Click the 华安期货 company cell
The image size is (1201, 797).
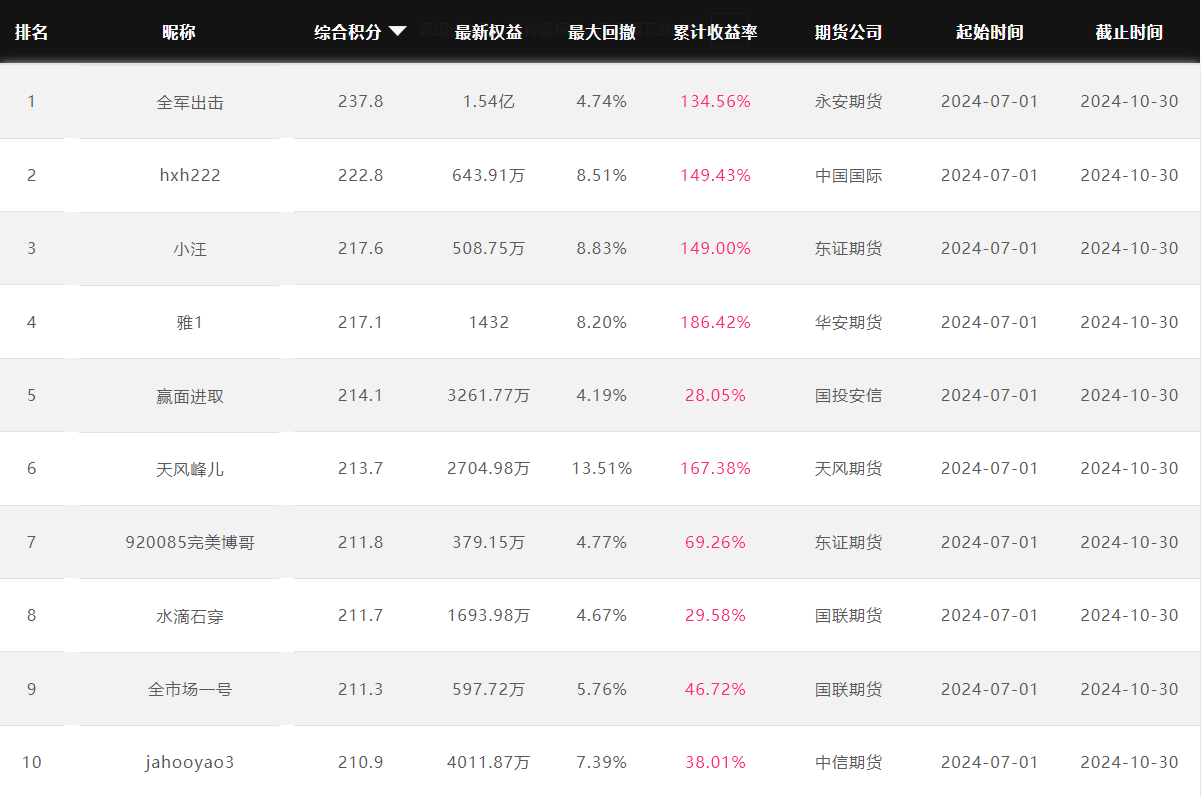(x=848, y=322)
